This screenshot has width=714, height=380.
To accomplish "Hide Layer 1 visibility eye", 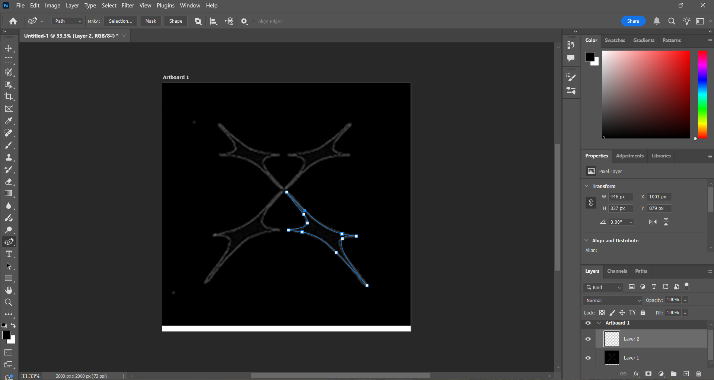I will click(588, 358).
